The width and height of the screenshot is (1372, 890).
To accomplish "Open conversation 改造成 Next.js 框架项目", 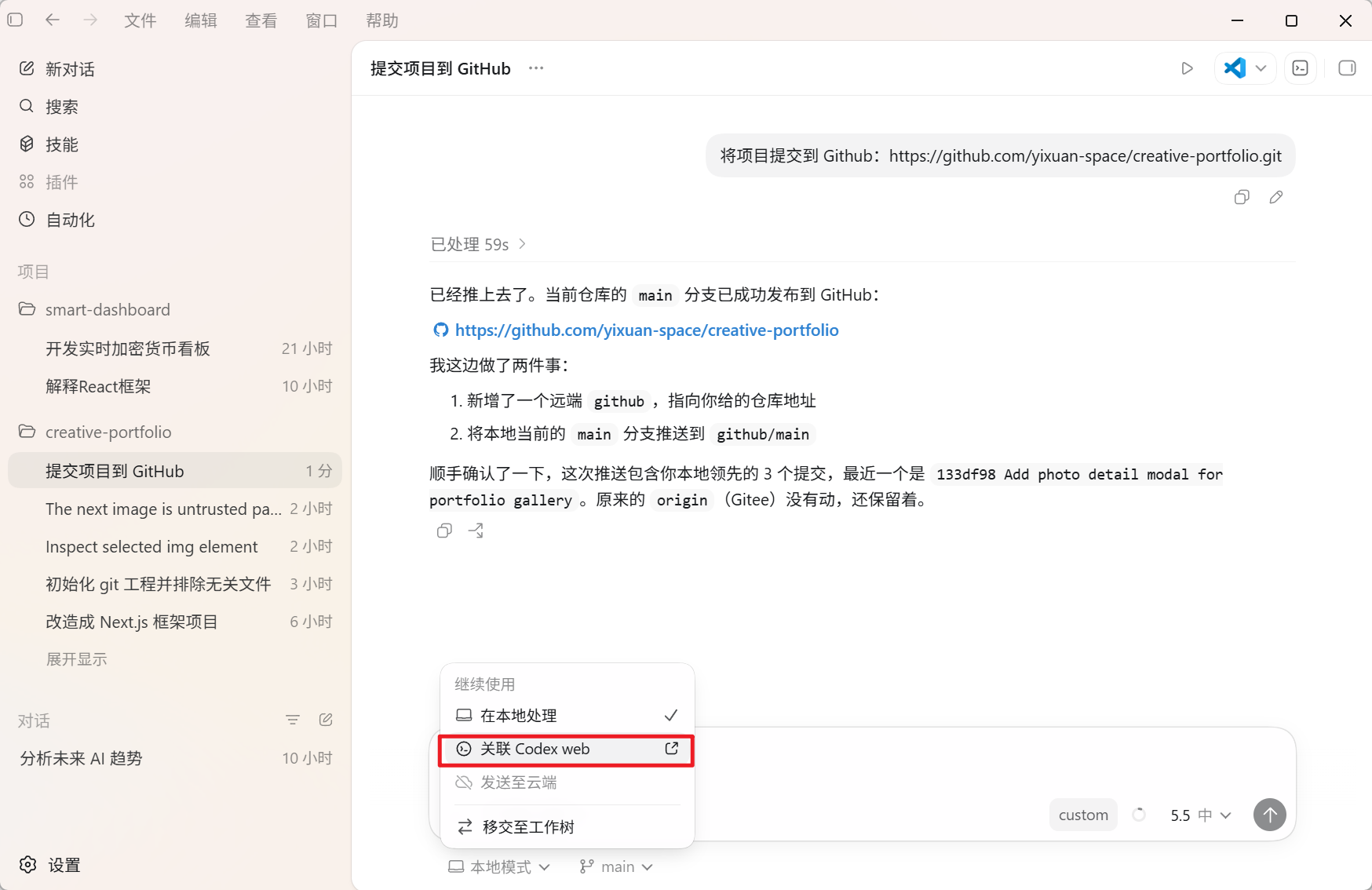I will [x=175, y=622].
